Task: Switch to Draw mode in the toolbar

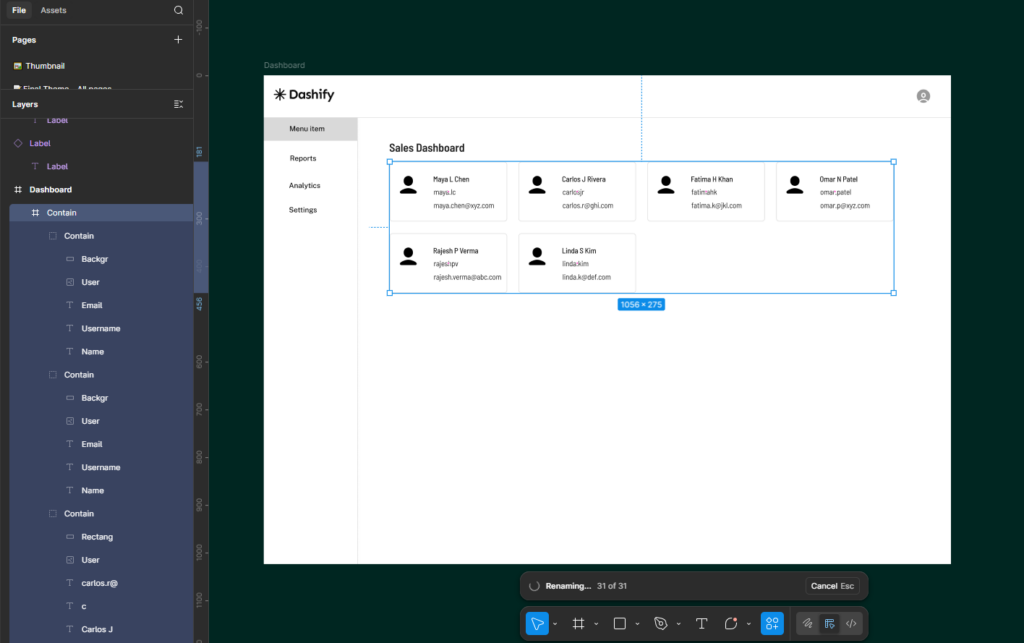Action: (807, 623)
